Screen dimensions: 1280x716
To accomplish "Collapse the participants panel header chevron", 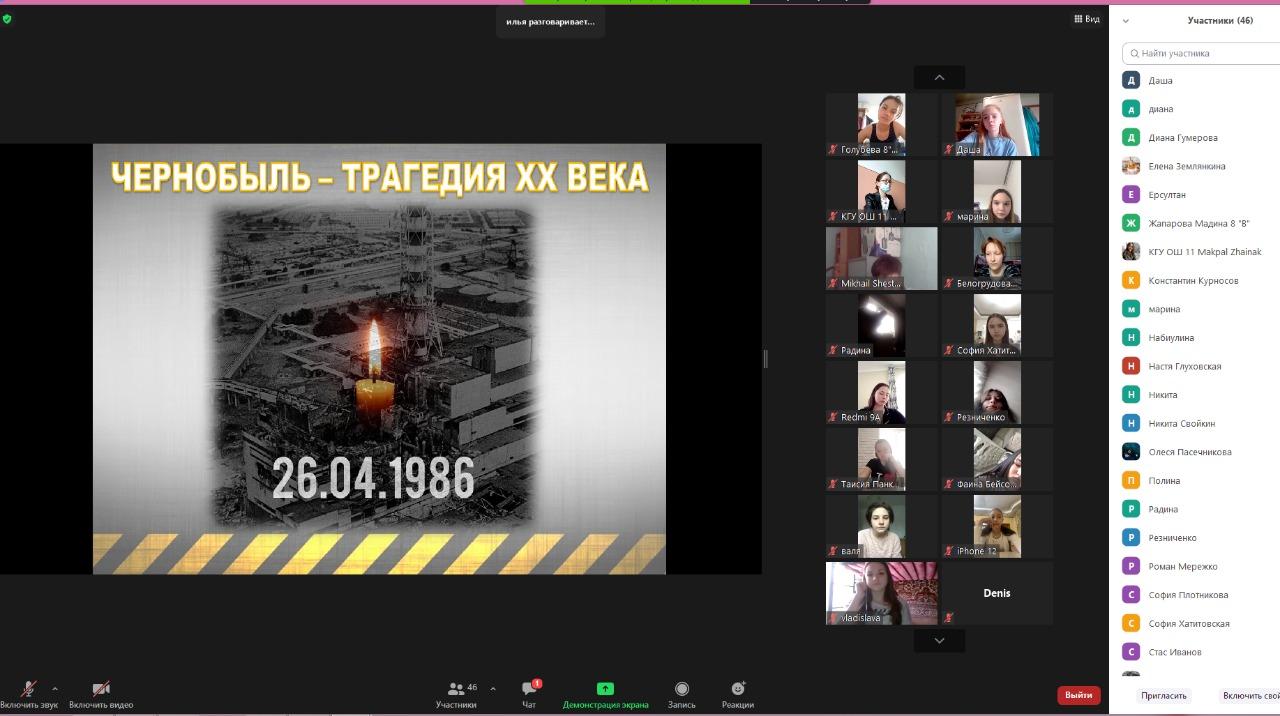I will (x=1126, y=21).
